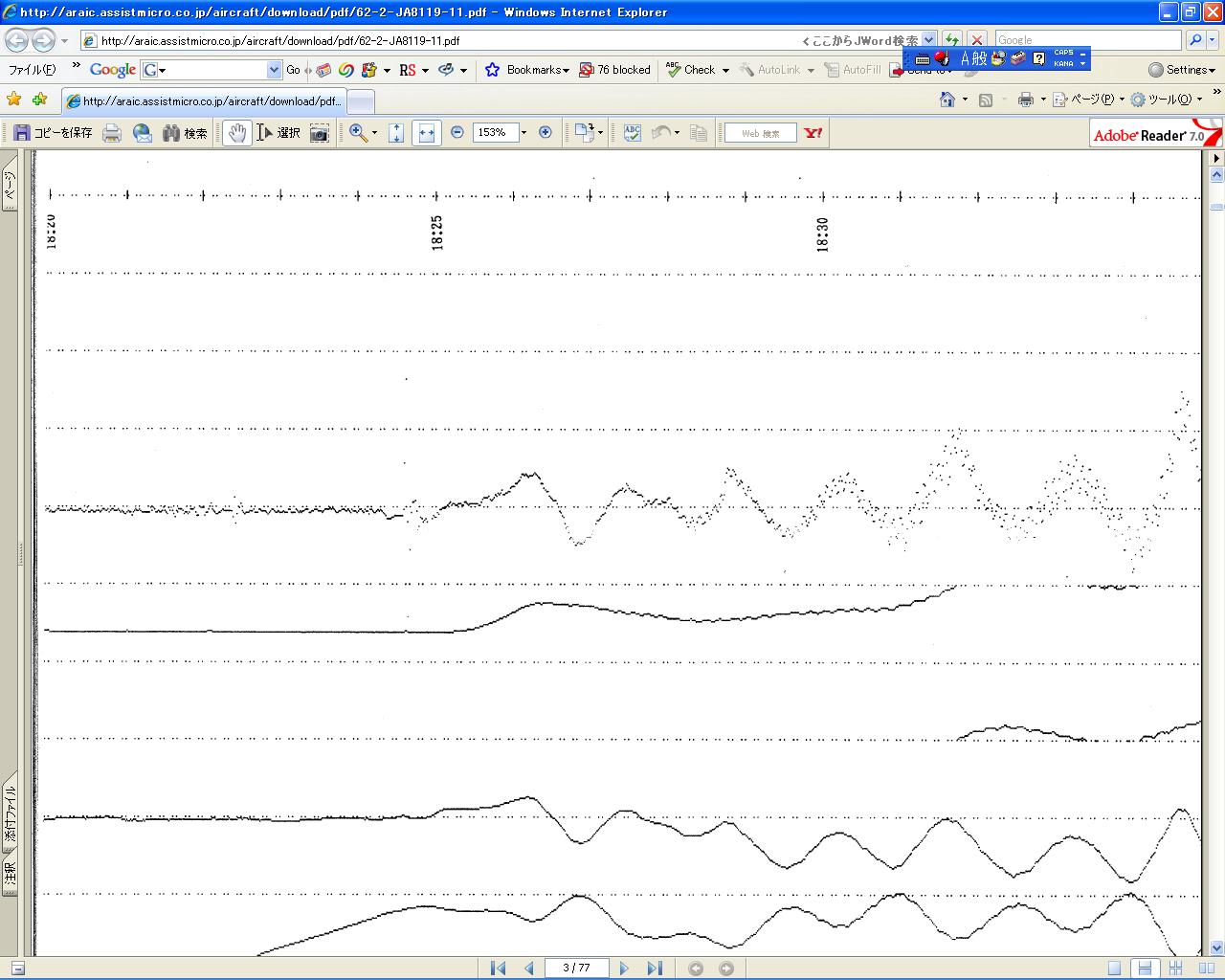Jump to the last page
This screenshot has height=980, width=1225.
[x=655, y=968]
